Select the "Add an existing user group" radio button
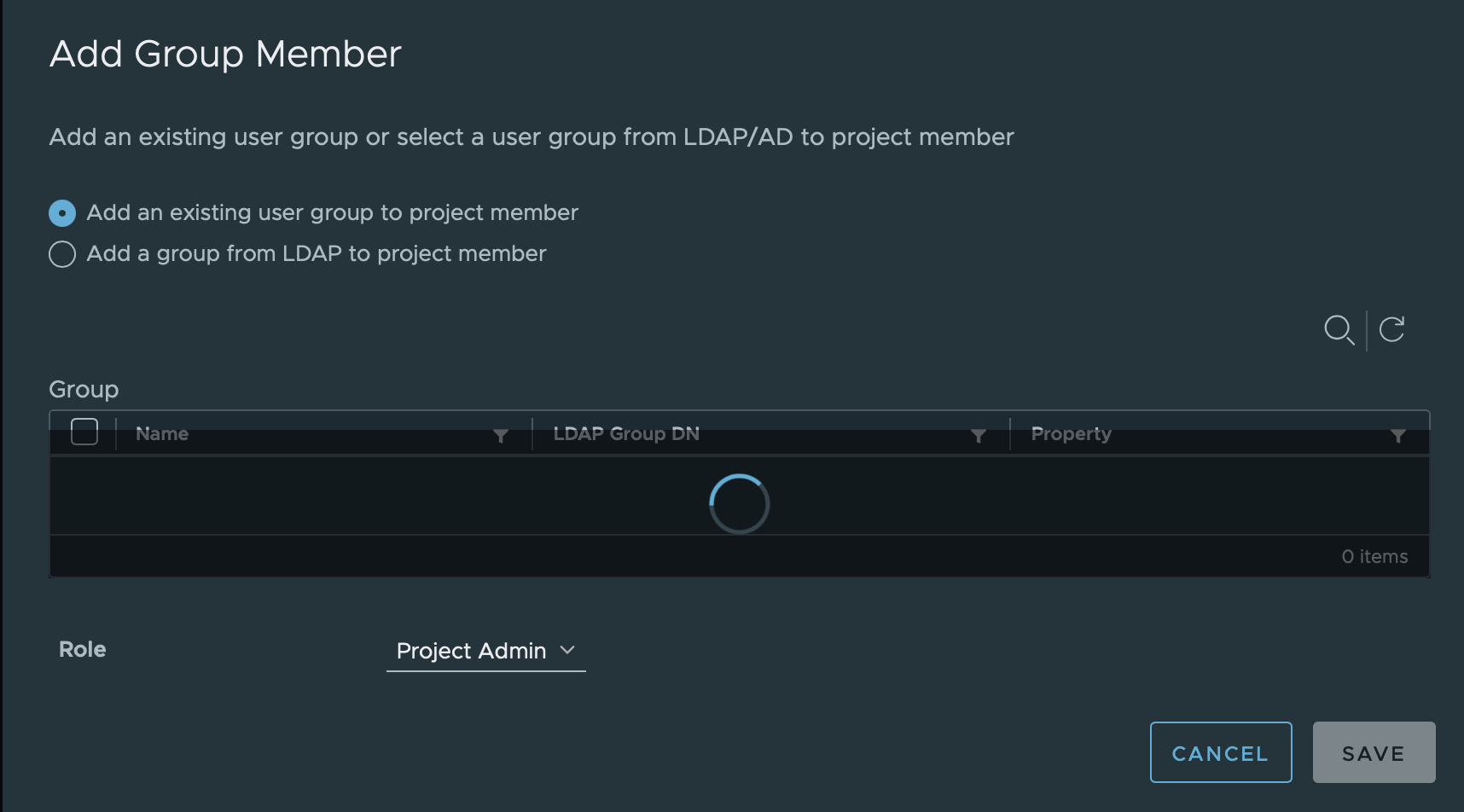This screenshot has height=812, width=1464. click(61, 212)
